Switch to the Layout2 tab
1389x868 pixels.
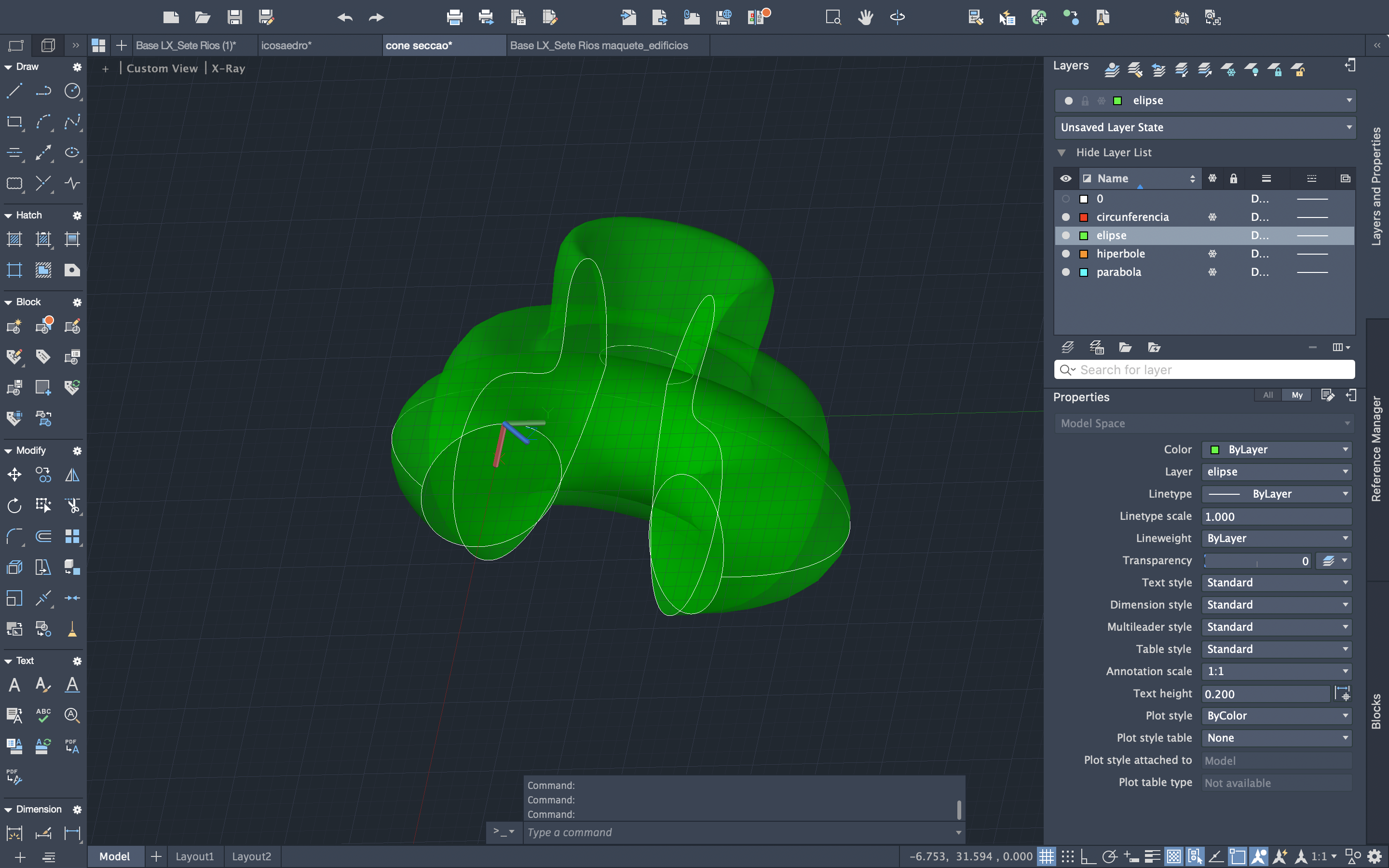[x=251, y=856]
